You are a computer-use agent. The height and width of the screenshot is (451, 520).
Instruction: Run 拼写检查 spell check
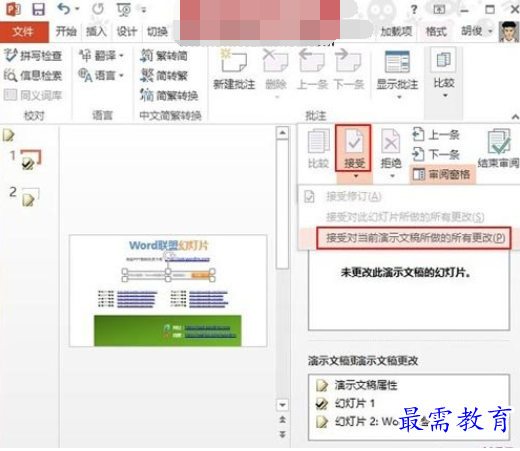tap(33, 56)
